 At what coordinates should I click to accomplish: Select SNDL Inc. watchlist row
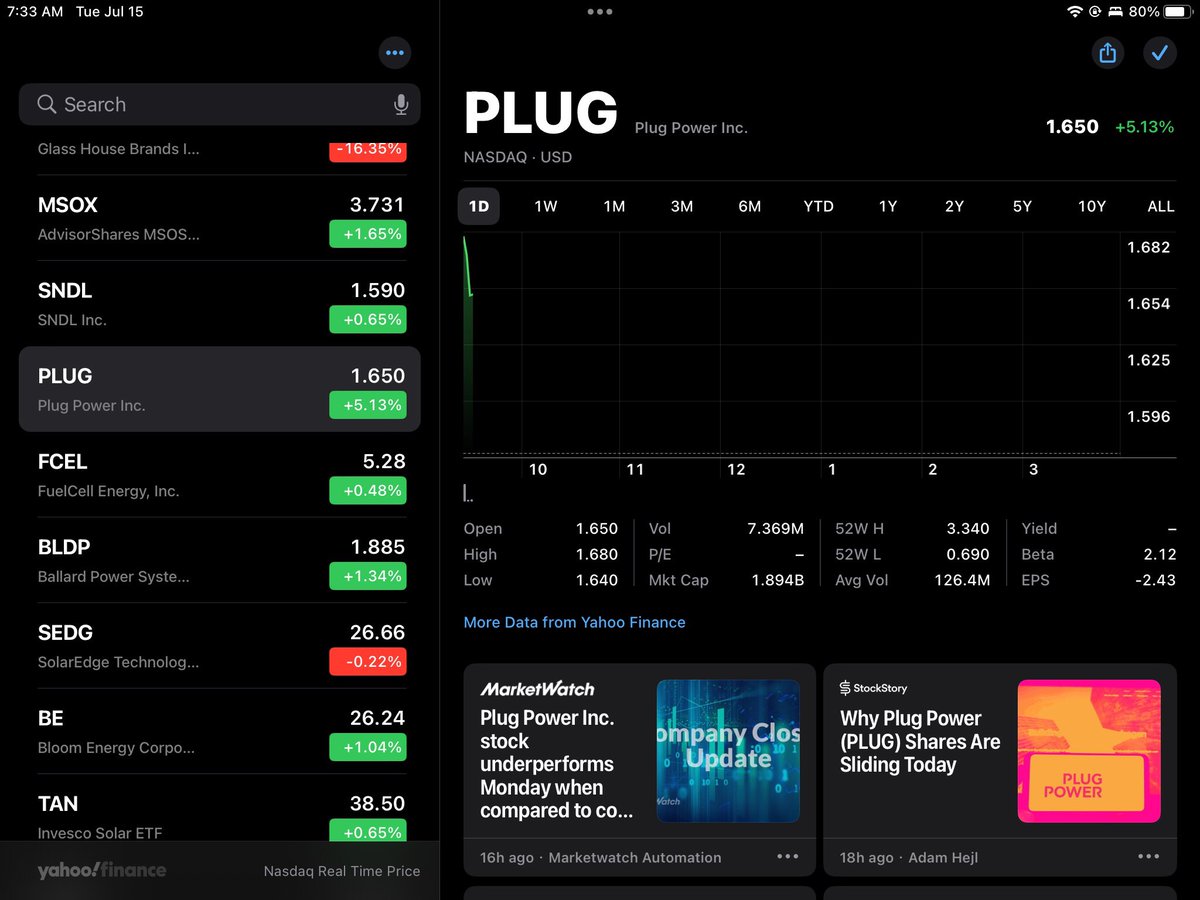click(x=220, y=304)
